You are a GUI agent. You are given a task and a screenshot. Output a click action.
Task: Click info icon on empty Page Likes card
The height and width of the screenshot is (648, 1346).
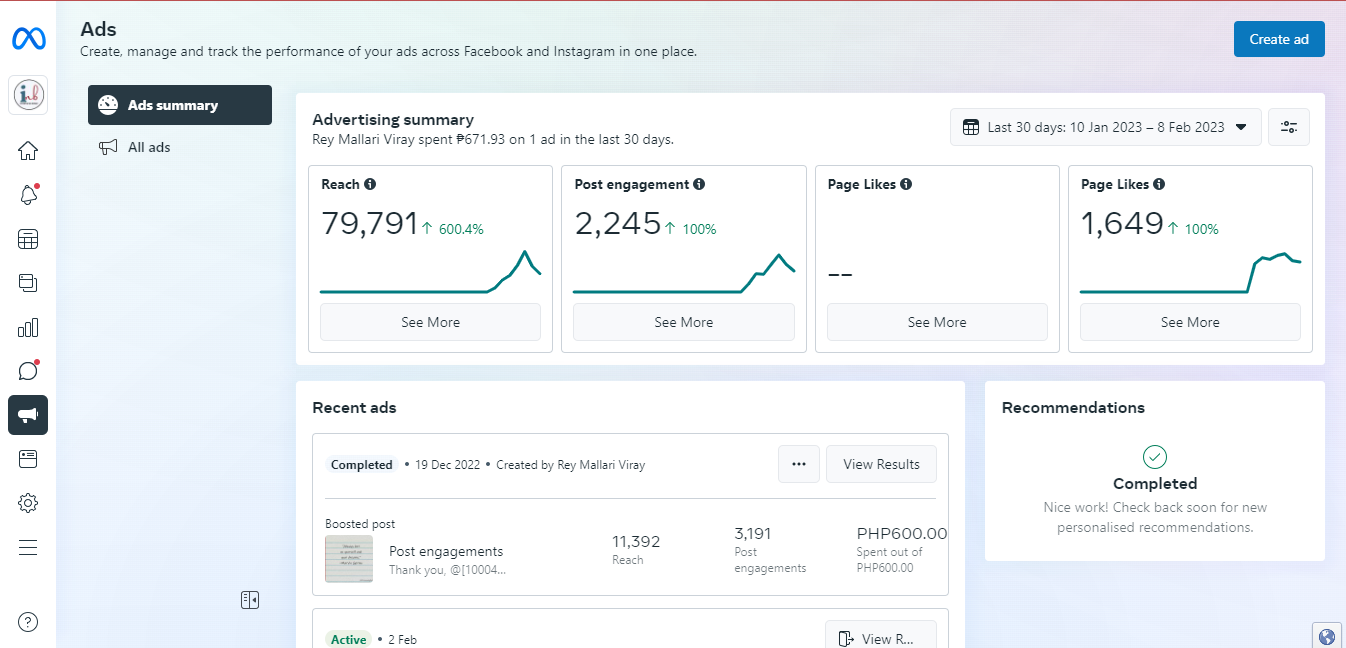905,184
